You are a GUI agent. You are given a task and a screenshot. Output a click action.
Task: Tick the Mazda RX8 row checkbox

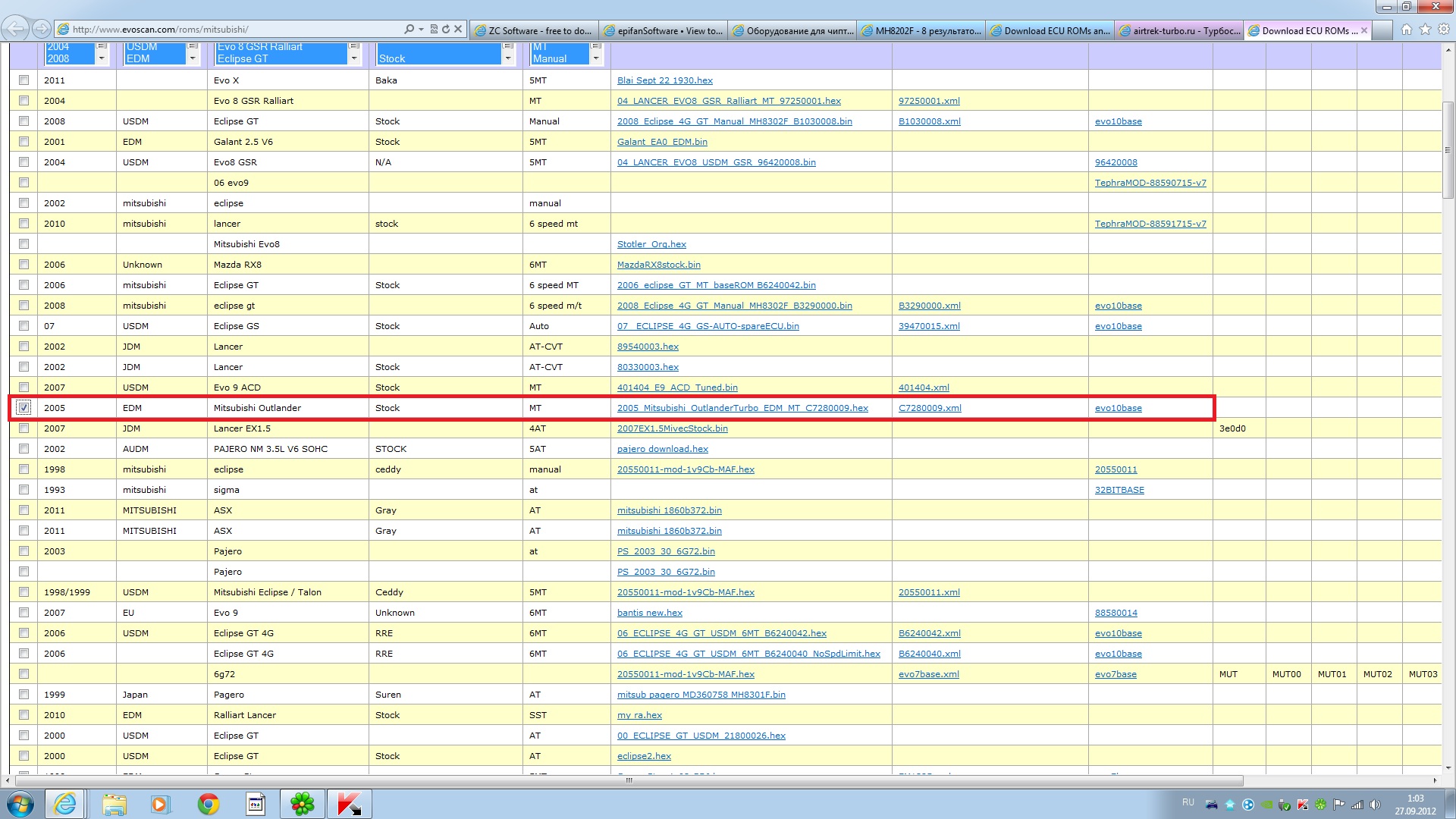24,265
